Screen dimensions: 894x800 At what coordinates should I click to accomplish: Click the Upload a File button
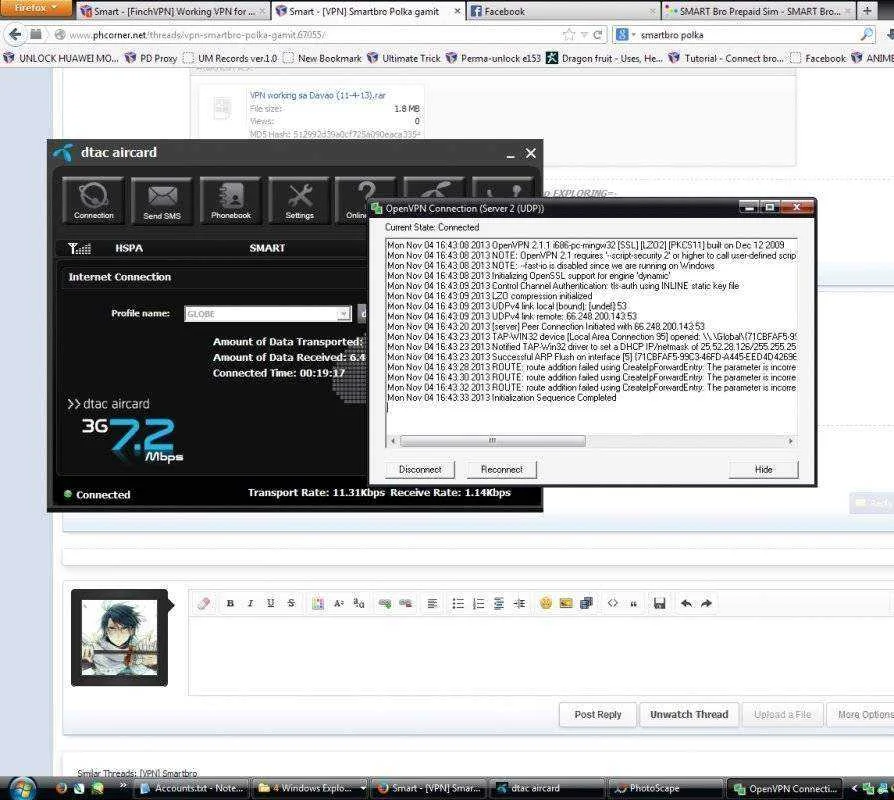click(782, 714)
